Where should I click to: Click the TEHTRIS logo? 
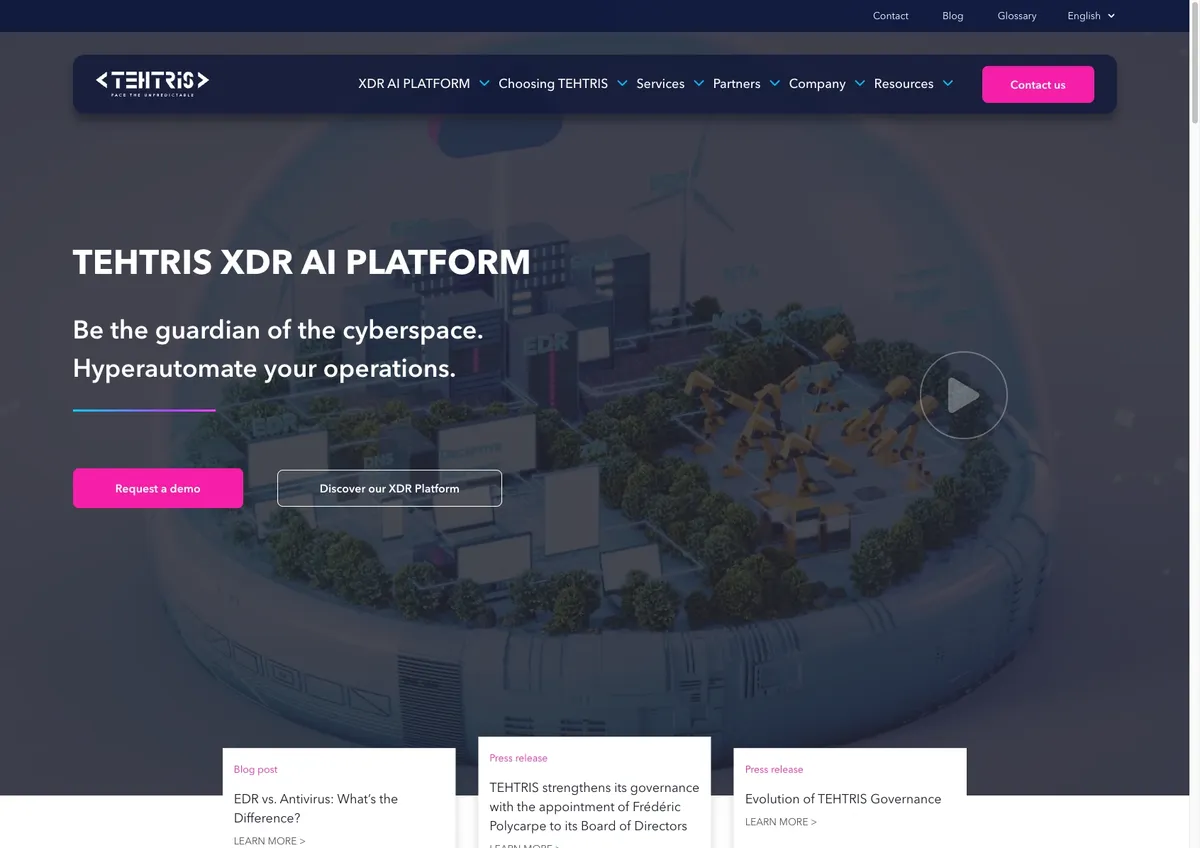point(152,83)
